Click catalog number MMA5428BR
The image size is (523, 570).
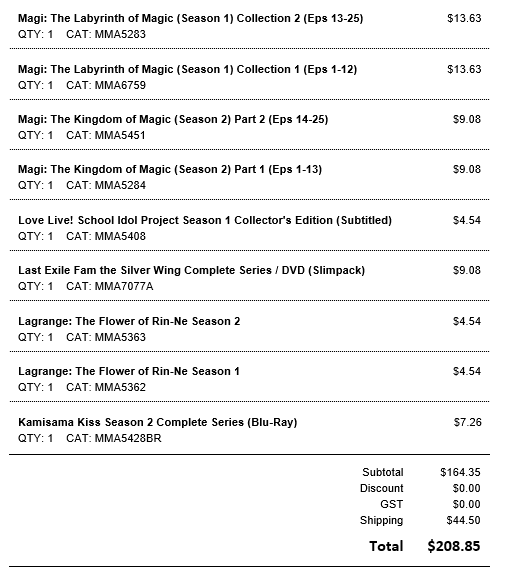coord(128,439)
